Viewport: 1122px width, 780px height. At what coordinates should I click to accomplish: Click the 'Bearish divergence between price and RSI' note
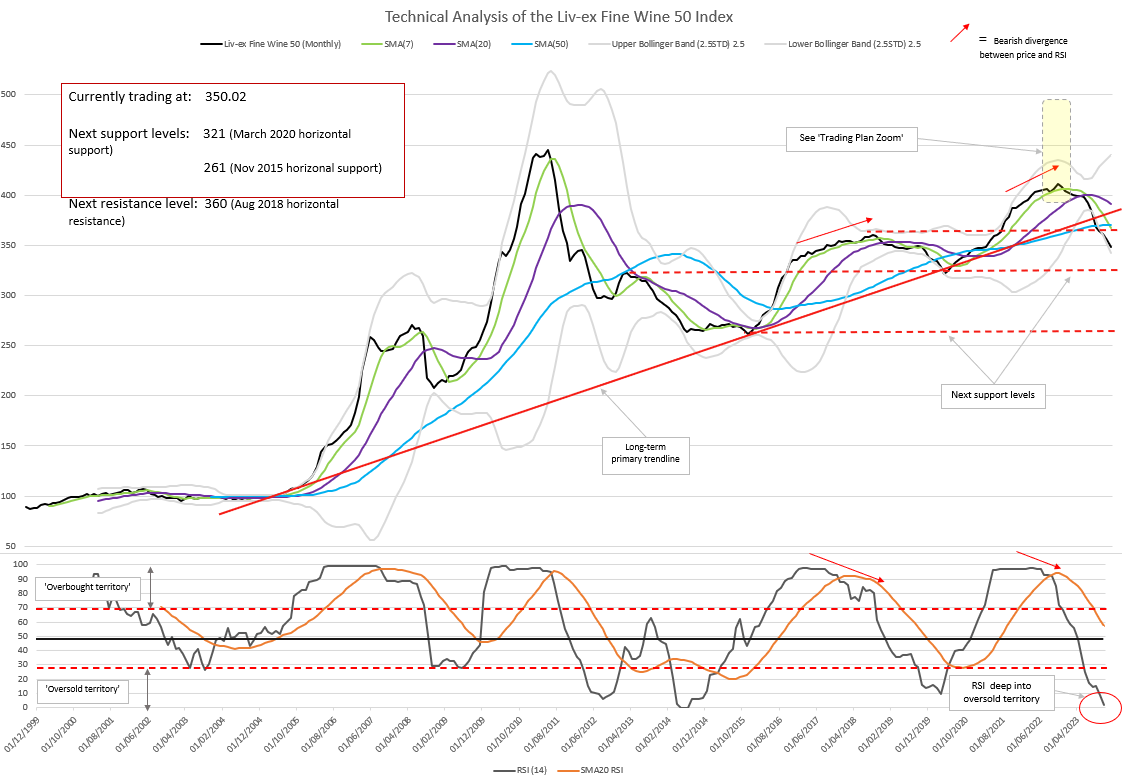[1023, 47]
